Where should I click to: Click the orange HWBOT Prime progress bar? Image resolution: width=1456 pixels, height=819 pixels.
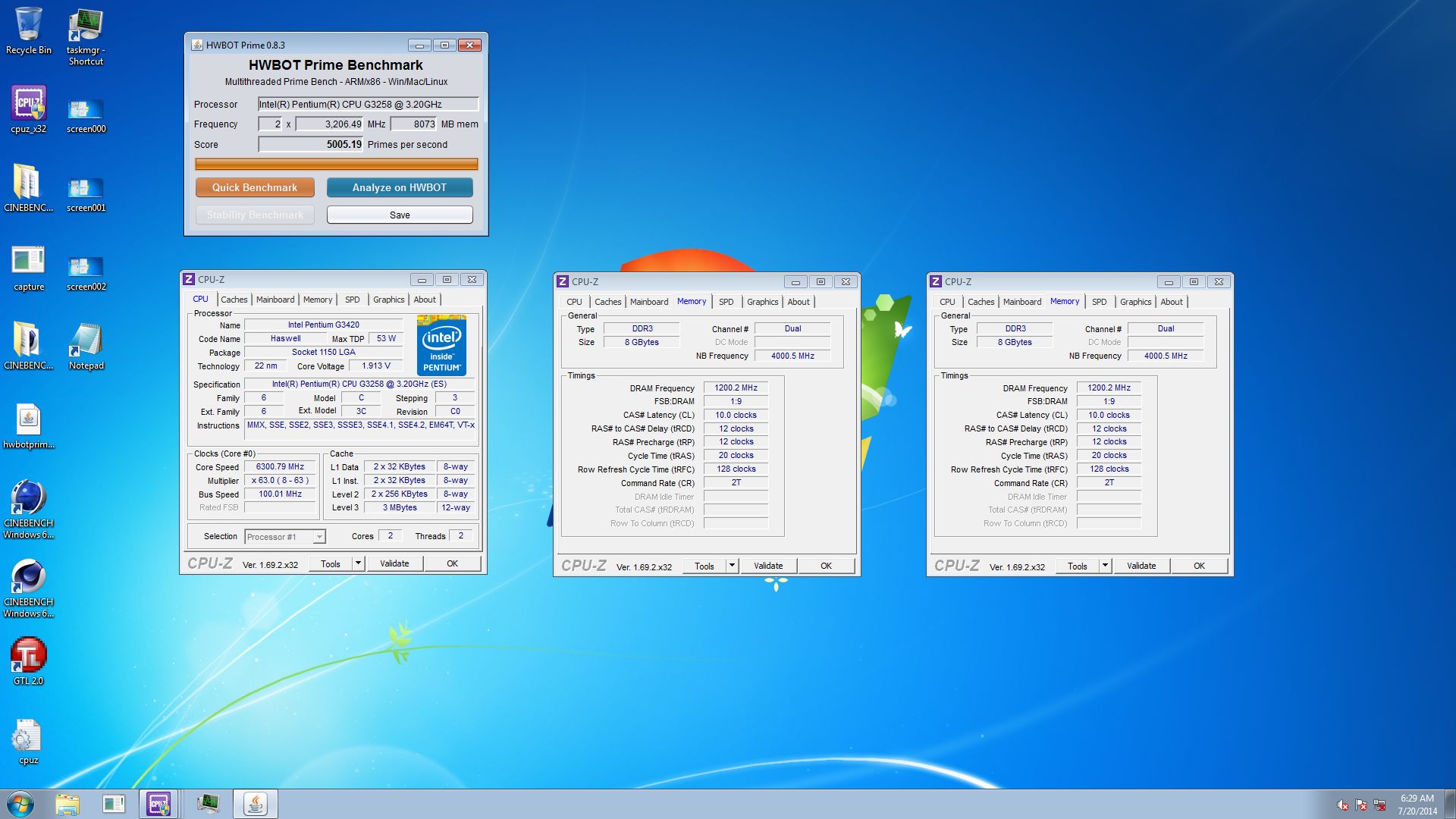[336, 164]
